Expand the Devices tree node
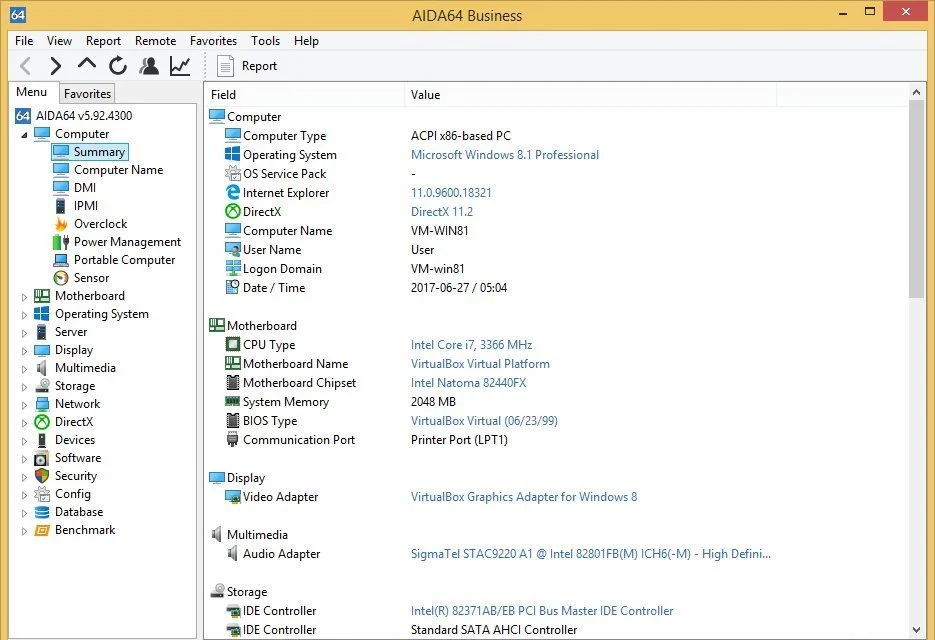This screenshot has height=640, width=935. 24,441
